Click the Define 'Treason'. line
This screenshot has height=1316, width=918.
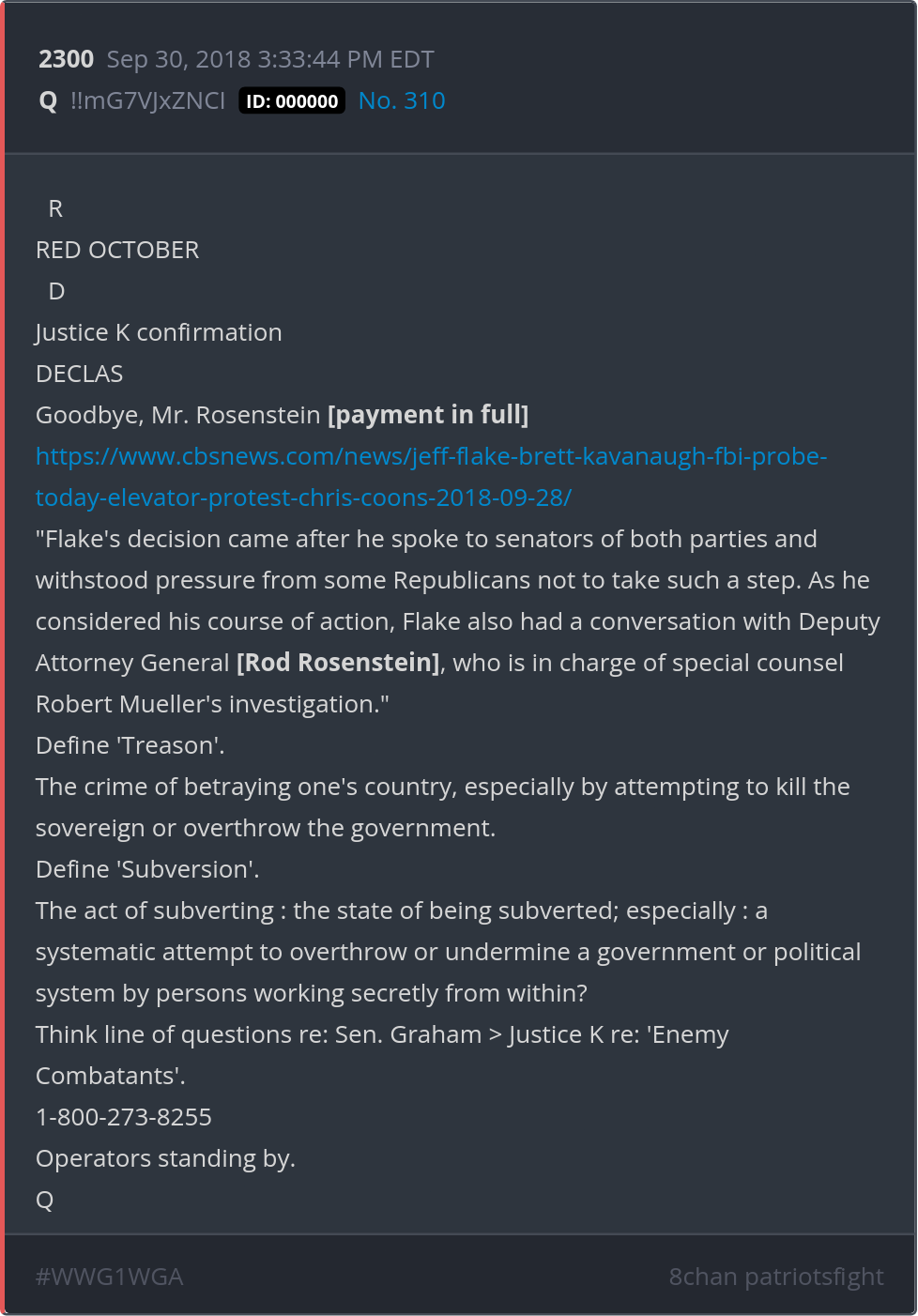[130, 745]
